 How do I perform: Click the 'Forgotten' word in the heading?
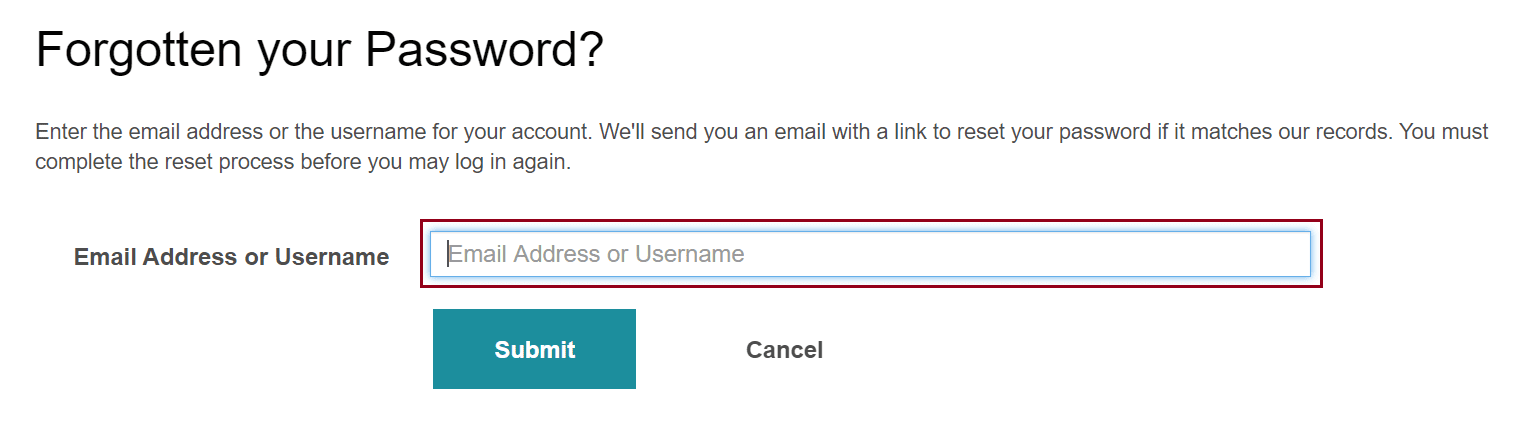(140, 50)
